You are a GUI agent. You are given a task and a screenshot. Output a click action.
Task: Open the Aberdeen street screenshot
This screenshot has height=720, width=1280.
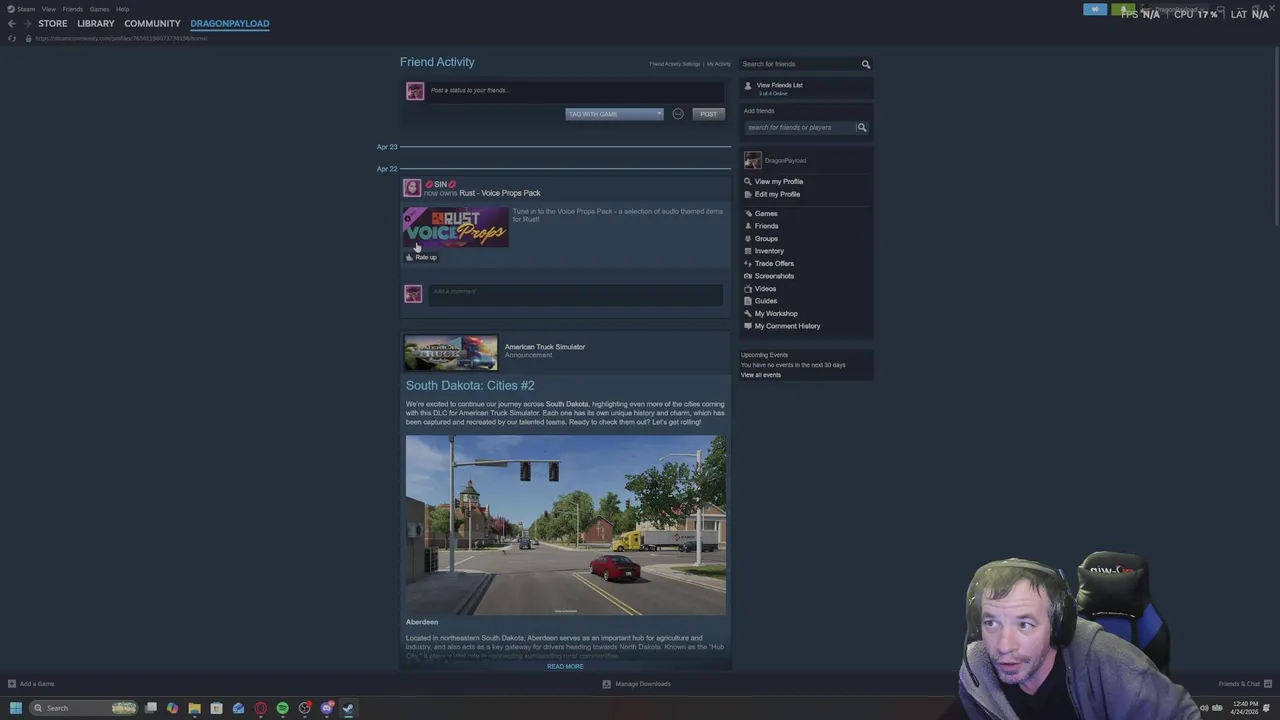coord(566,525)
